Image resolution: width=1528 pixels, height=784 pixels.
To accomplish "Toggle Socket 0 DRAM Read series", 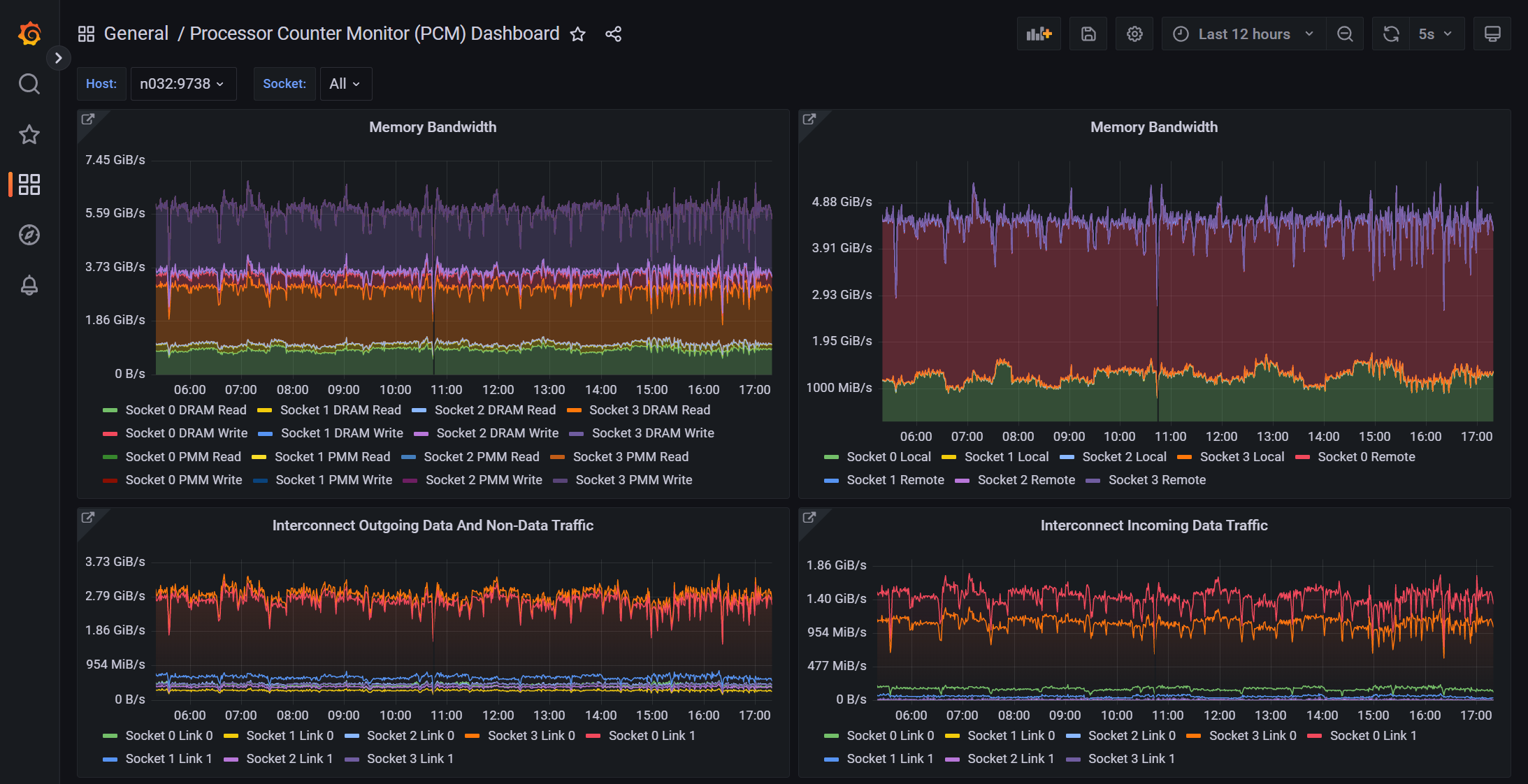I will point(185,410).
